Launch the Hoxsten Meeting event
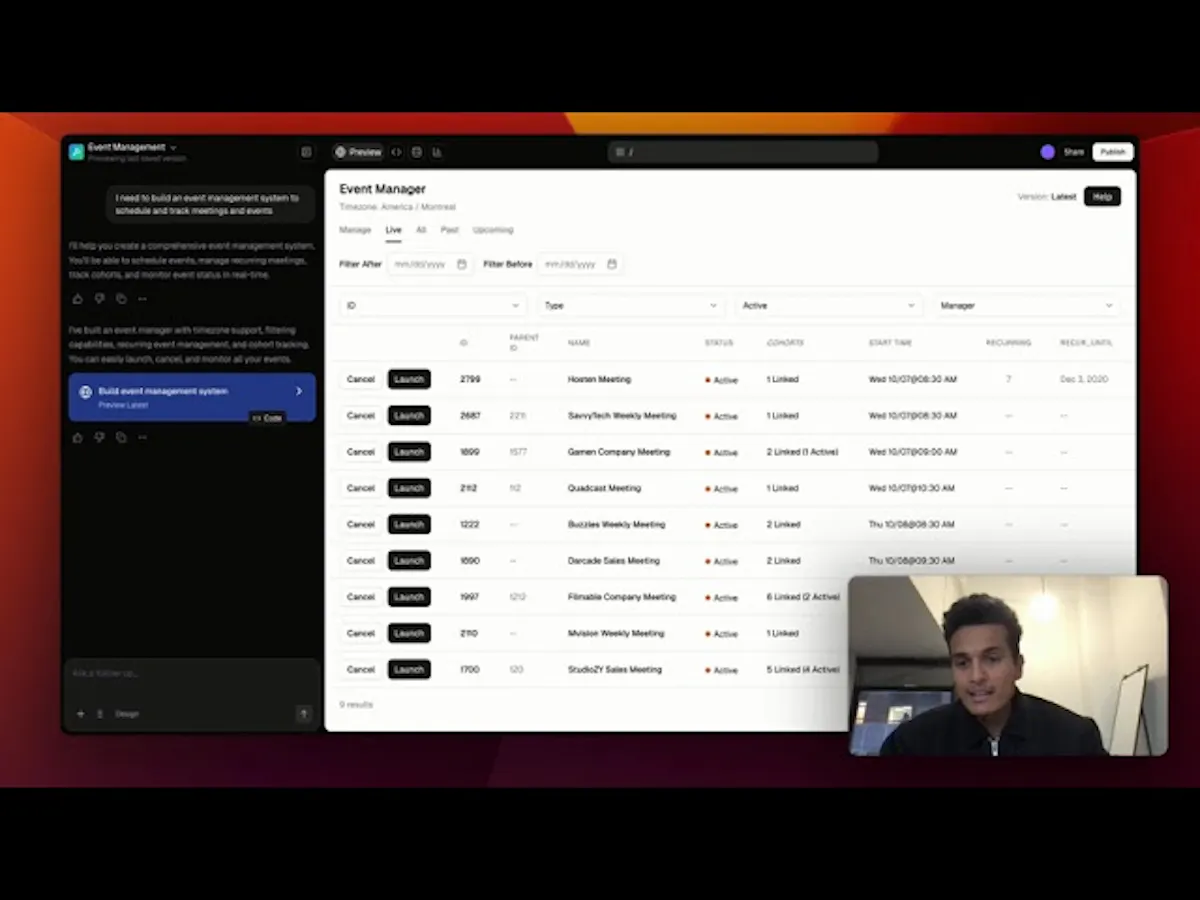This screenshot has height=900, width=1200. tap(409, 379)
